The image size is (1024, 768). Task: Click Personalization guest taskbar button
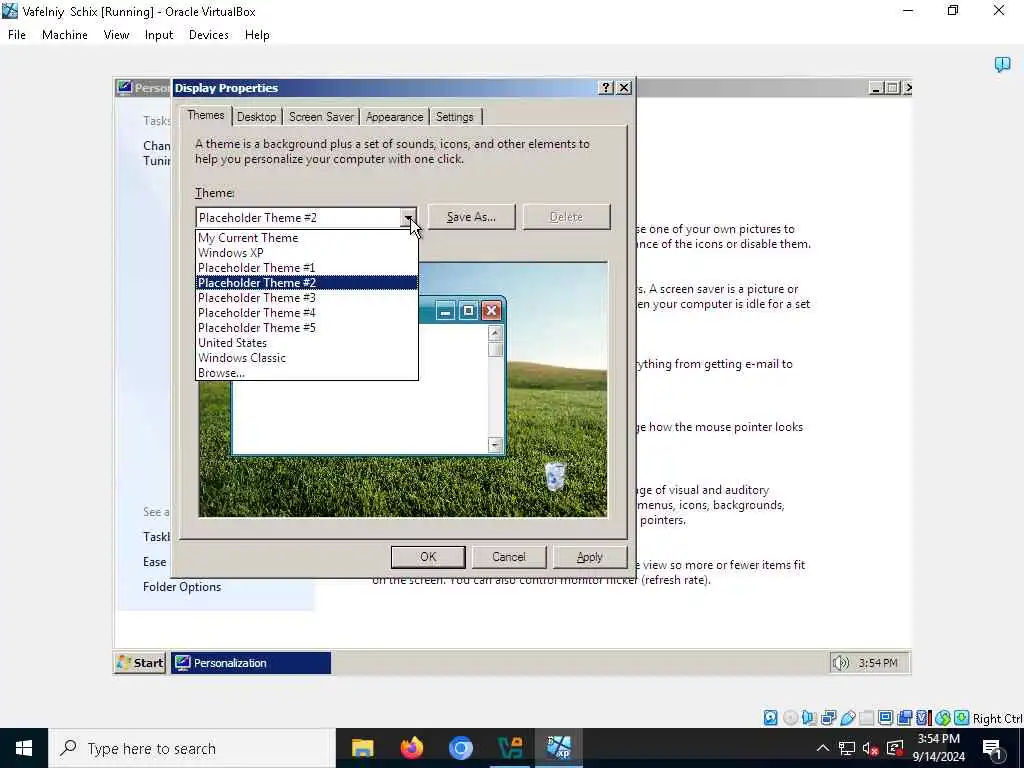click(x=251, y=663)
